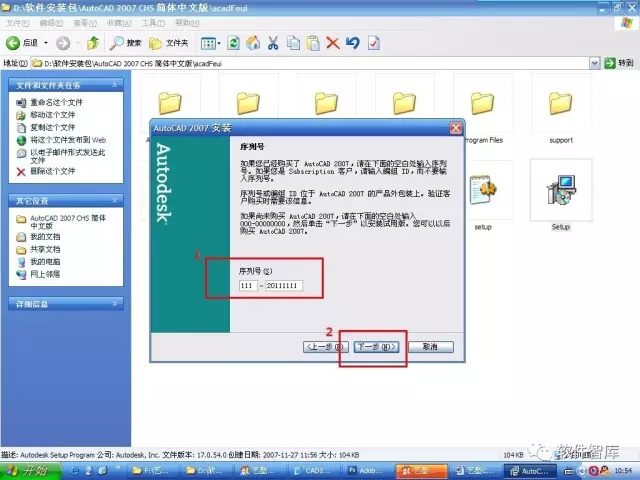Expand the Details panel
Viewport: 640px width, 480px height.
[x=115, y=303]
